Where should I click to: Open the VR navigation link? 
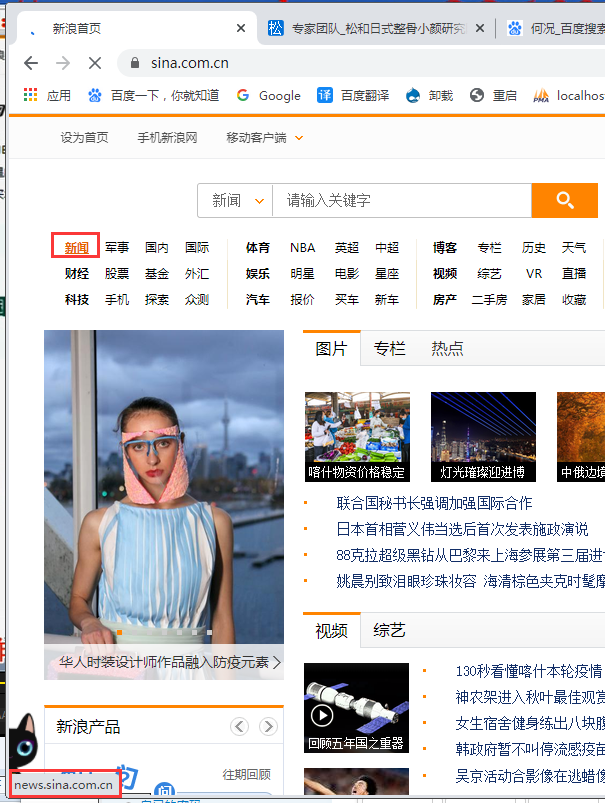pos(534,274)
